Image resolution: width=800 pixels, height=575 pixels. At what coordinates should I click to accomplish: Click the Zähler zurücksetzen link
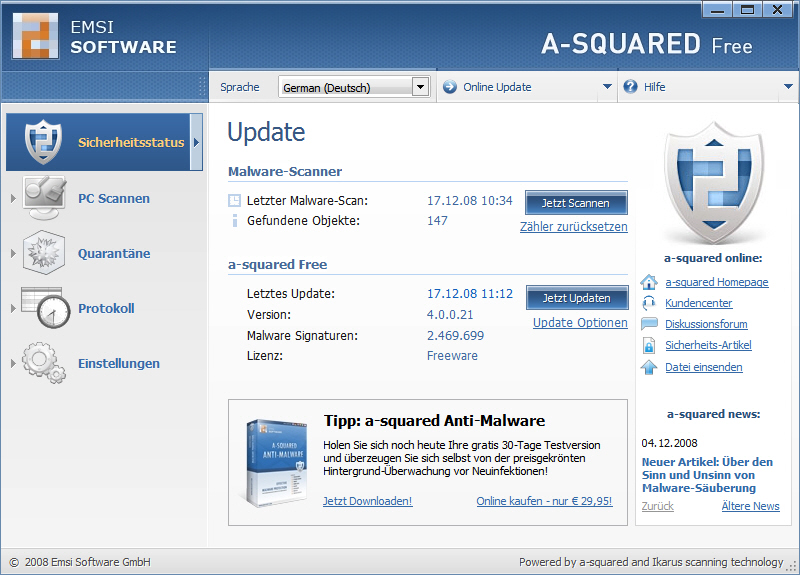click(573, 227)
